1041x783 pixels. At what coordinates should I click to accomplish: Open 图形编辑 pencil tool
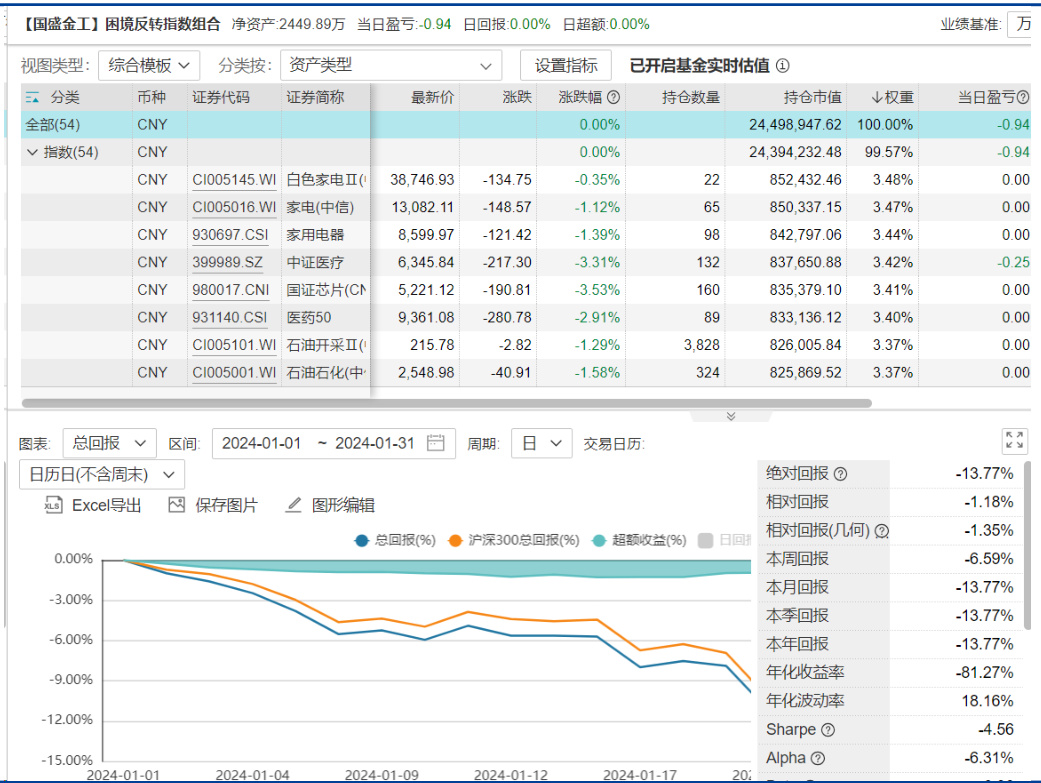coord(294,506)
